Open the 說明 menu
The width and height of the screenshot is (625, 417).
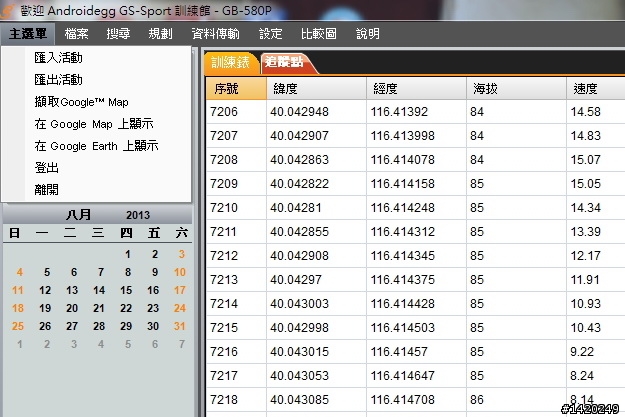coord(368,33)
